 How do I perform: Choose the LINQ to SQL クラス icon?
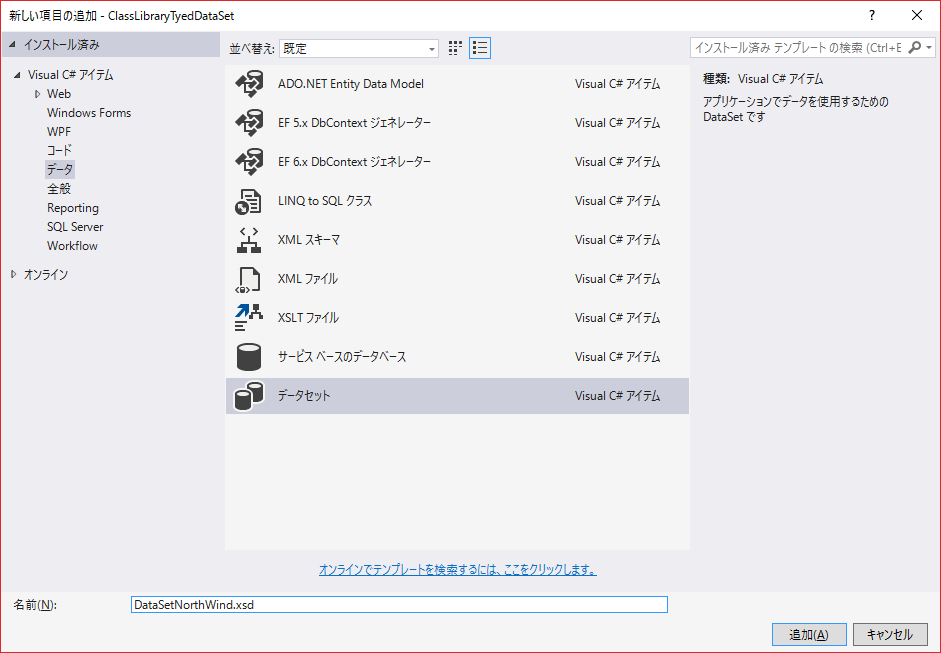[248, 201]
